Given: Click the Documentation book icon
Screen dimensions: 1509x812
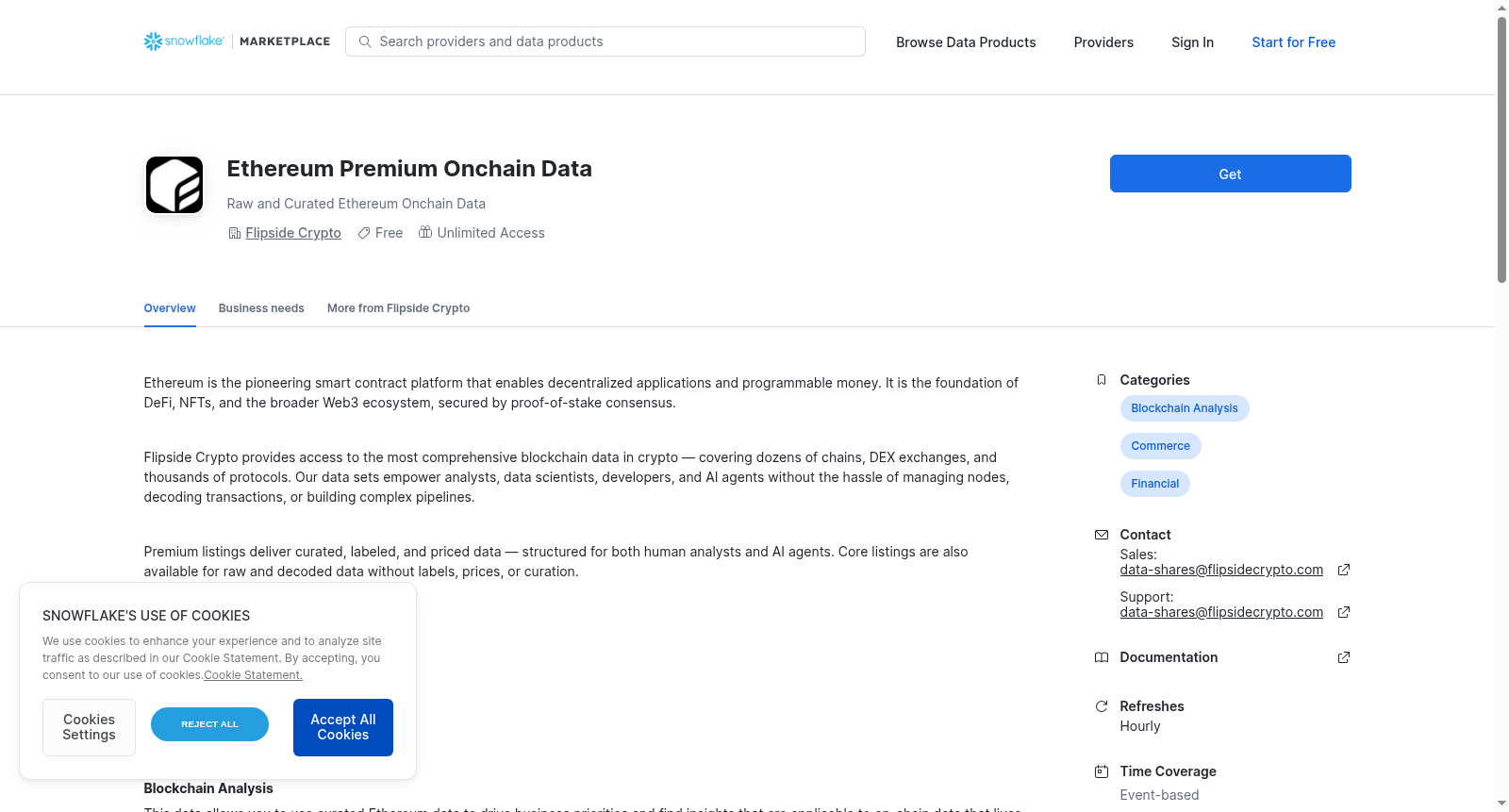Looking at the screenshot, I should pyautogui.click(x=1101, y=657).
